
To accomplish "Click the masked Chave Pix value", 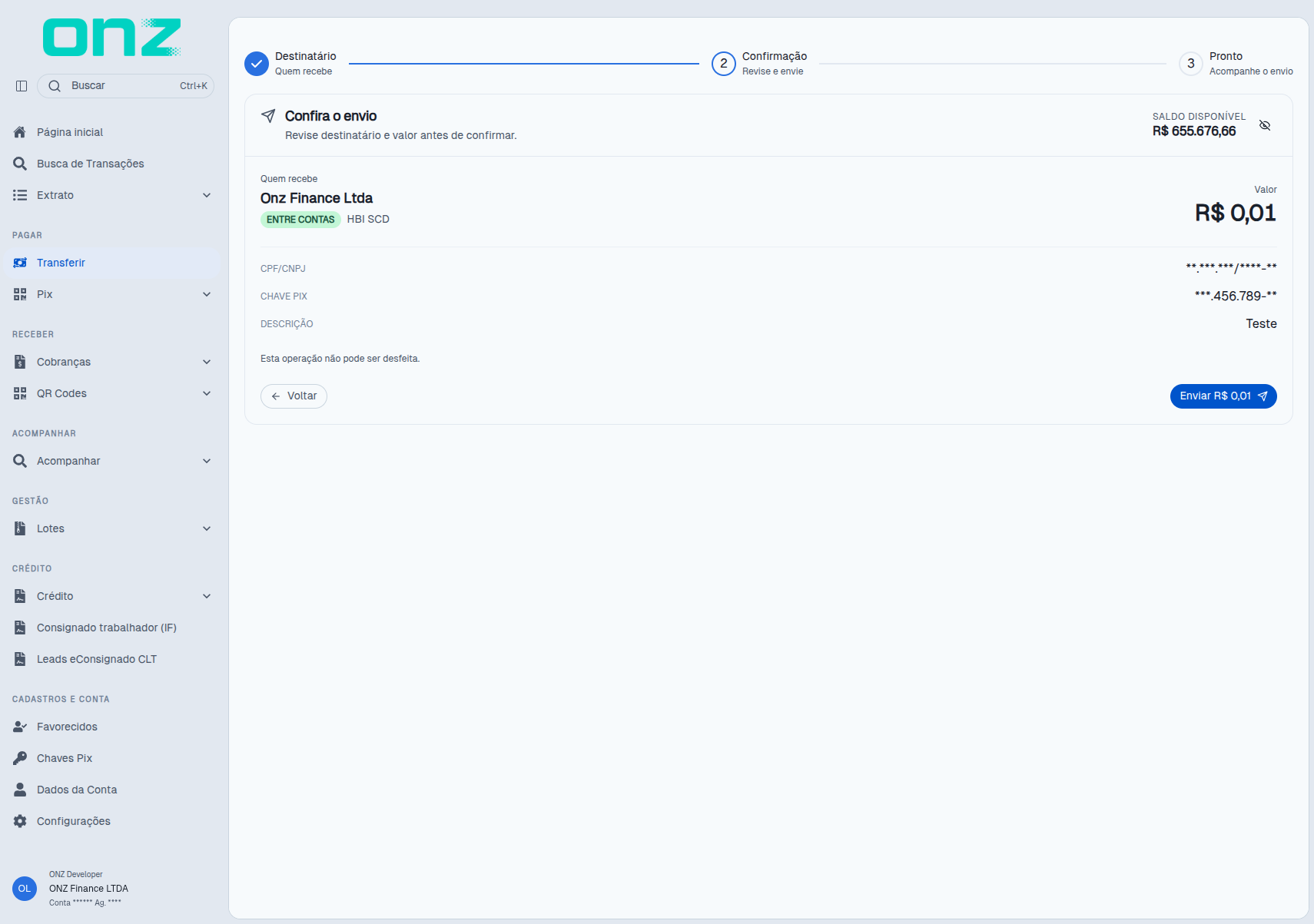I will [1236, 296].
